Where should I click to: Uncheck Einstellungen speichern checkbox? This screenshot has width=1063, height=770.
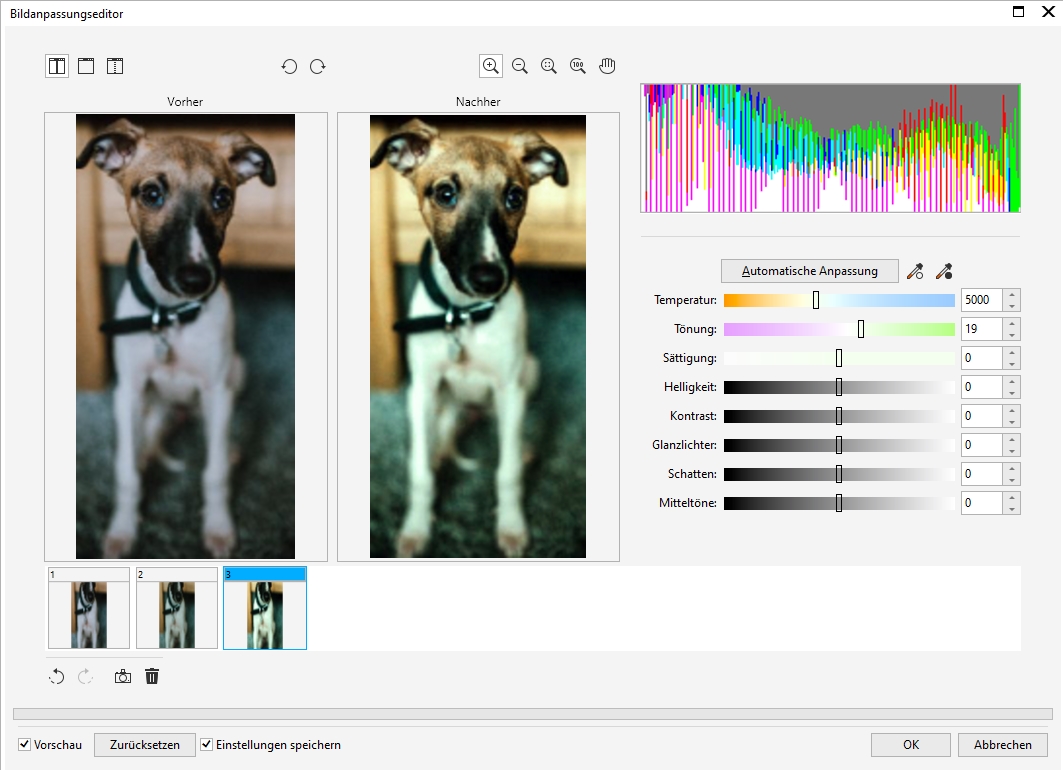pos(207,745)
